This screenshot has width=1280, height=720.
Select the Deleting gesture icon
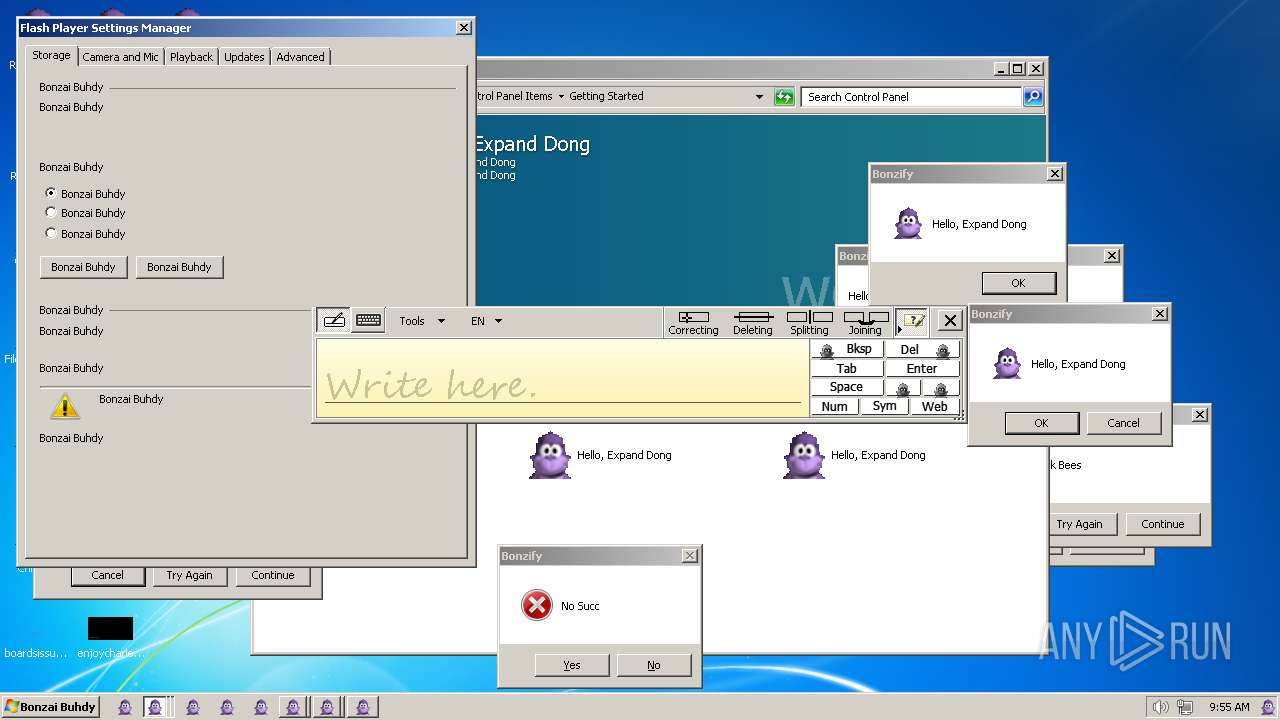coord(752,322)
